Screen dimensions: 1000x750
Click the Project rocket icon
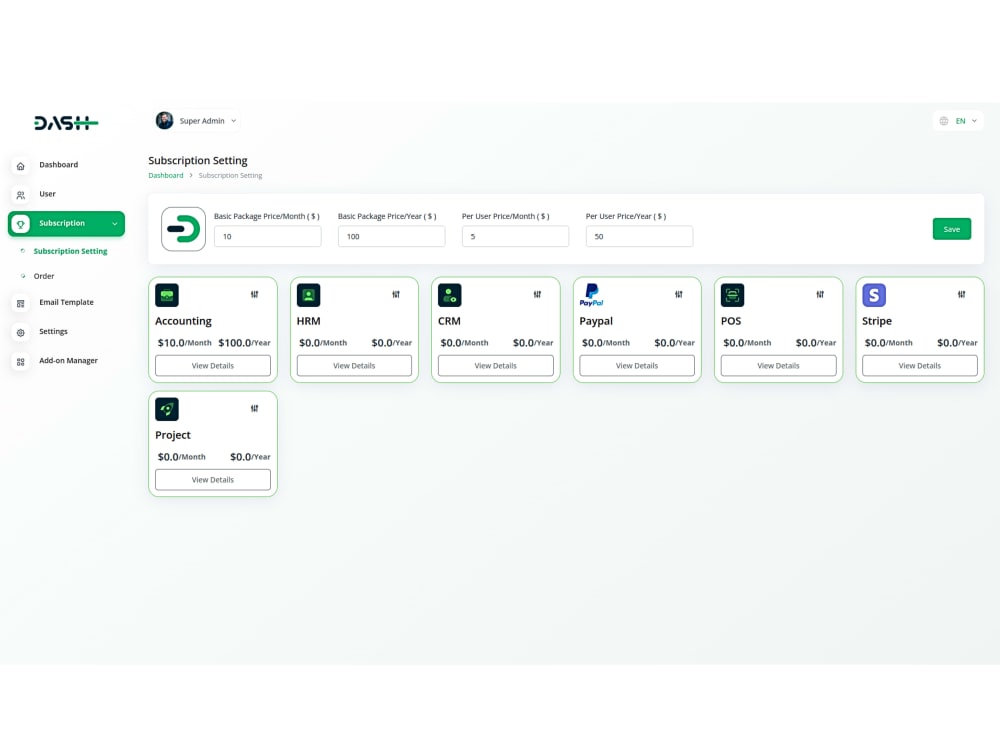coord(167,409)
